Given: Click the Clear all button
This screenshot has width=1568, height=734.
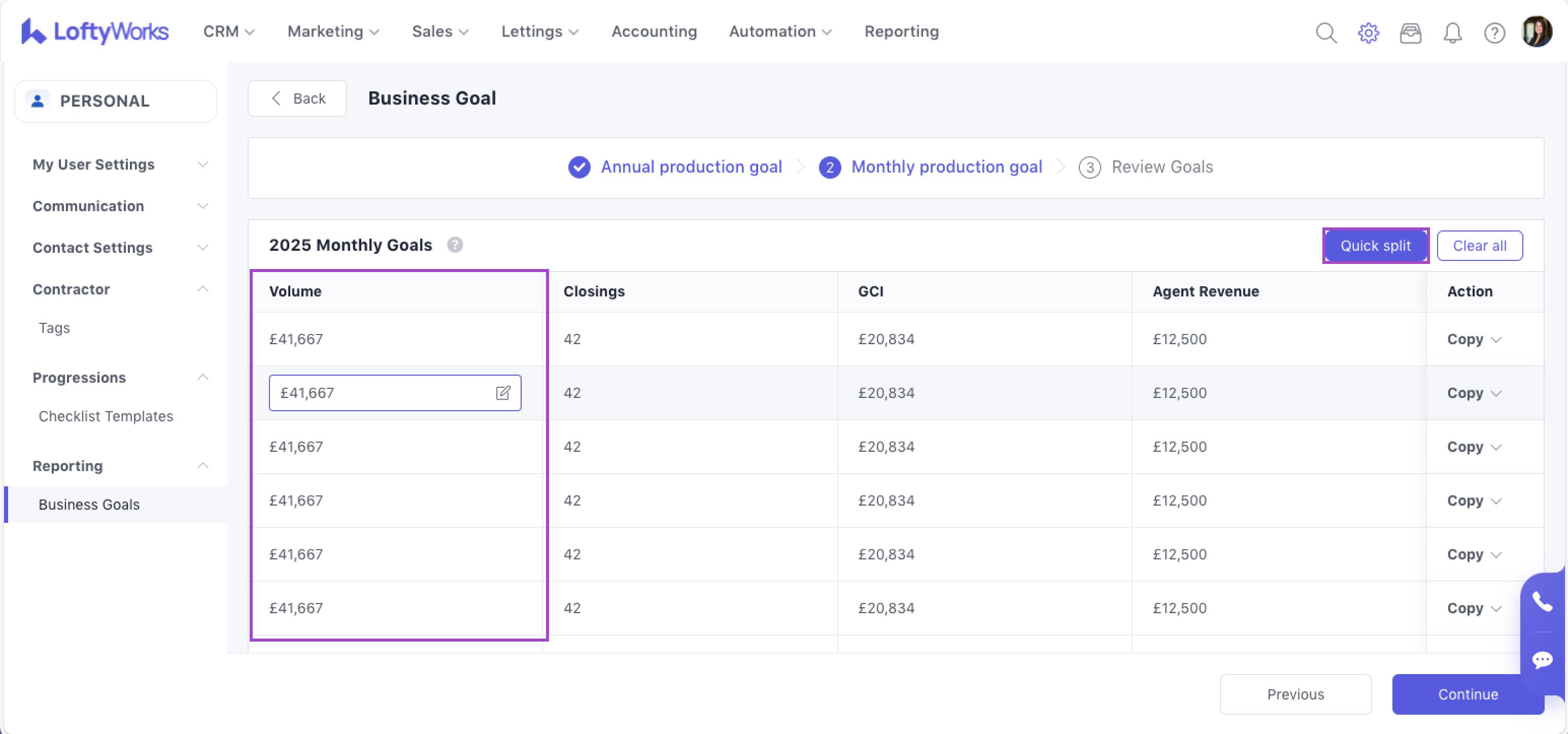Looking at the screenshot, I should click(1479, 246).
